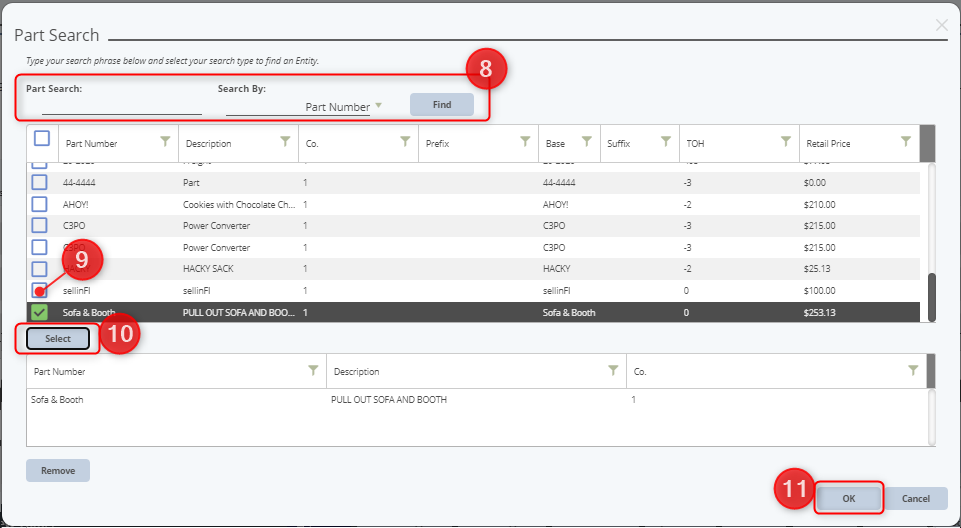The image size is (961, 528).
Task: Filter the upper Description column
Action: coord(286,141)
